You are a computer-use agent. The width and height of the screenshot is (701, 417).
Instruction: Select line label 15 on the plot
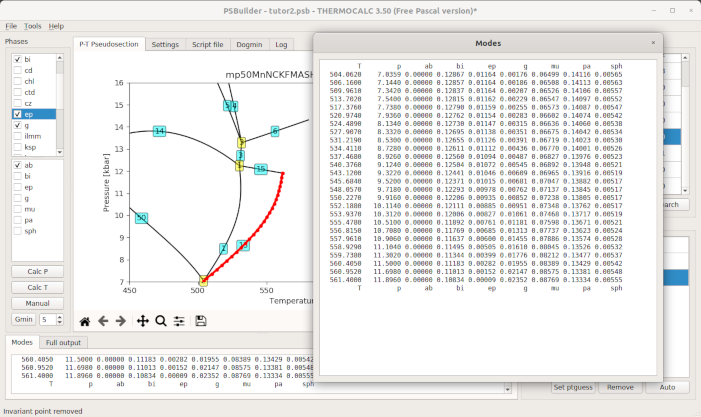(261, 169)
